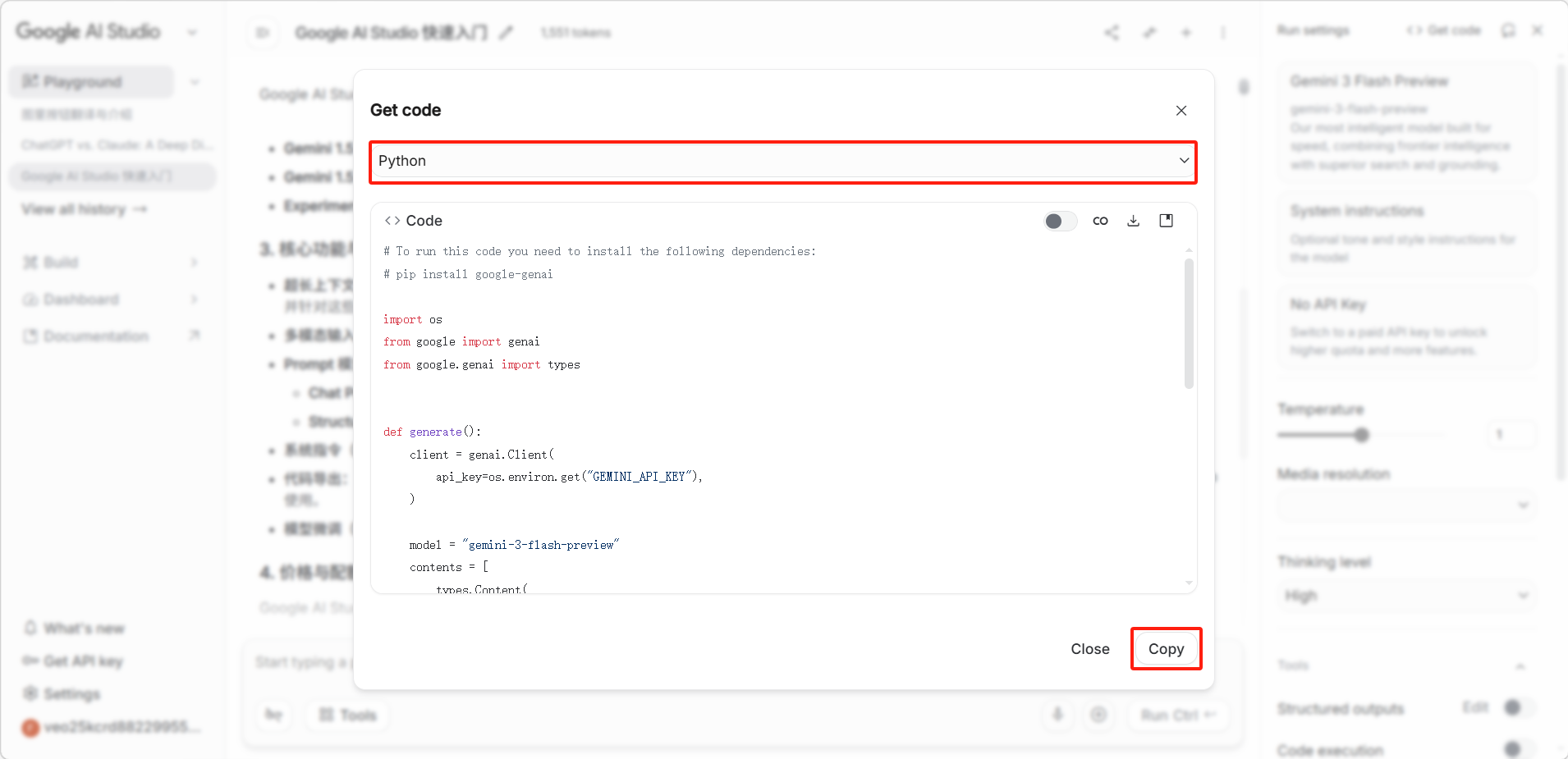Expand the chevron beside Playground
1568x759 pixels.
(195, 82)
